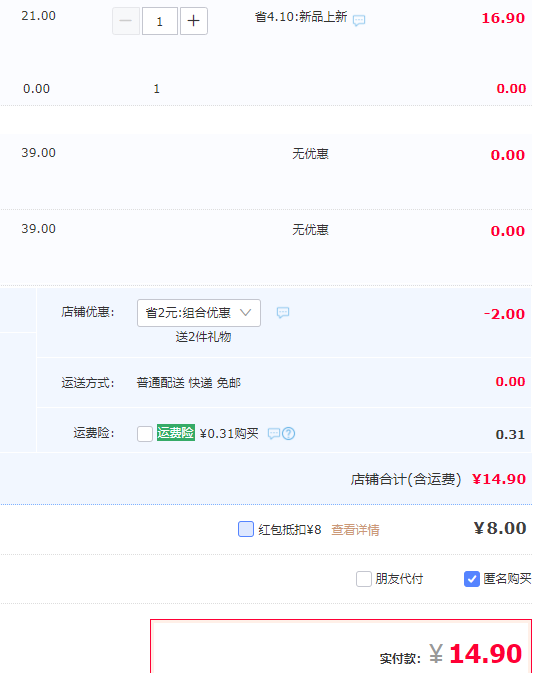Click the 送2件礼物 text under discount
This screenshot has width=542, height=673.
pyautogui.click(x=203, y=337)
